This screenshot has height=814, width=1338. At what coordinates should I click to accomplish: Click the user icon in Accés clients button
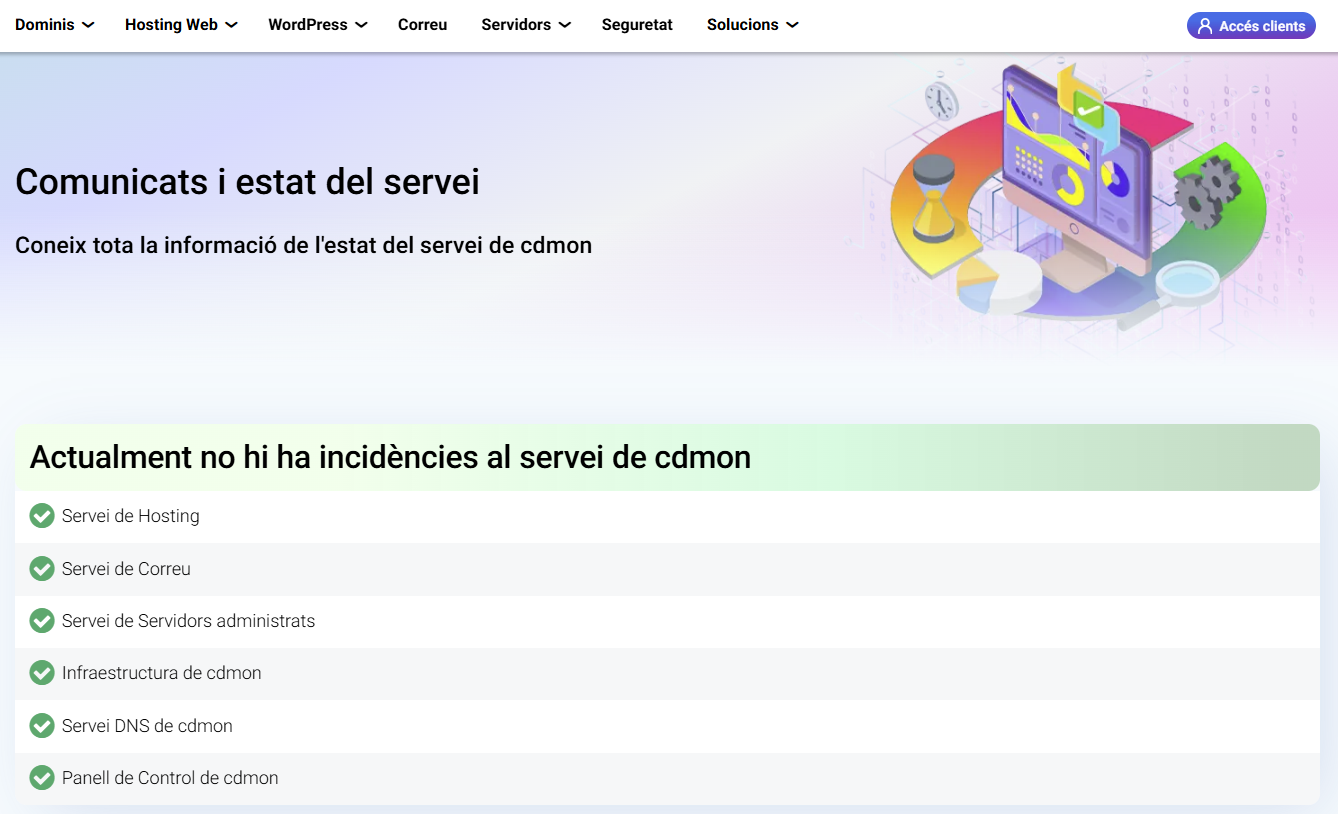point(1205,26)
